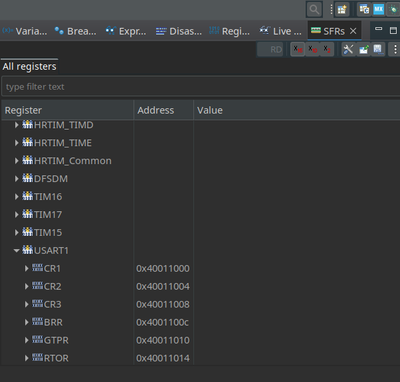
Task: Open the SFRs view menu dots
Action: click(395, 50)
